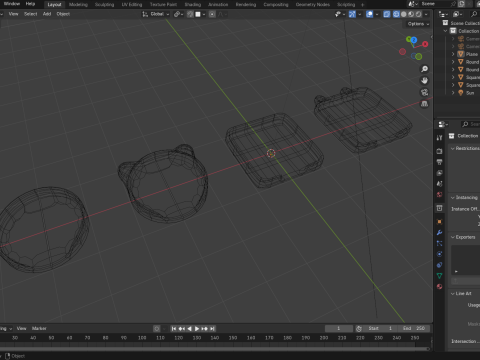Collapse the Collection tree in outliner

pos(445,31)
